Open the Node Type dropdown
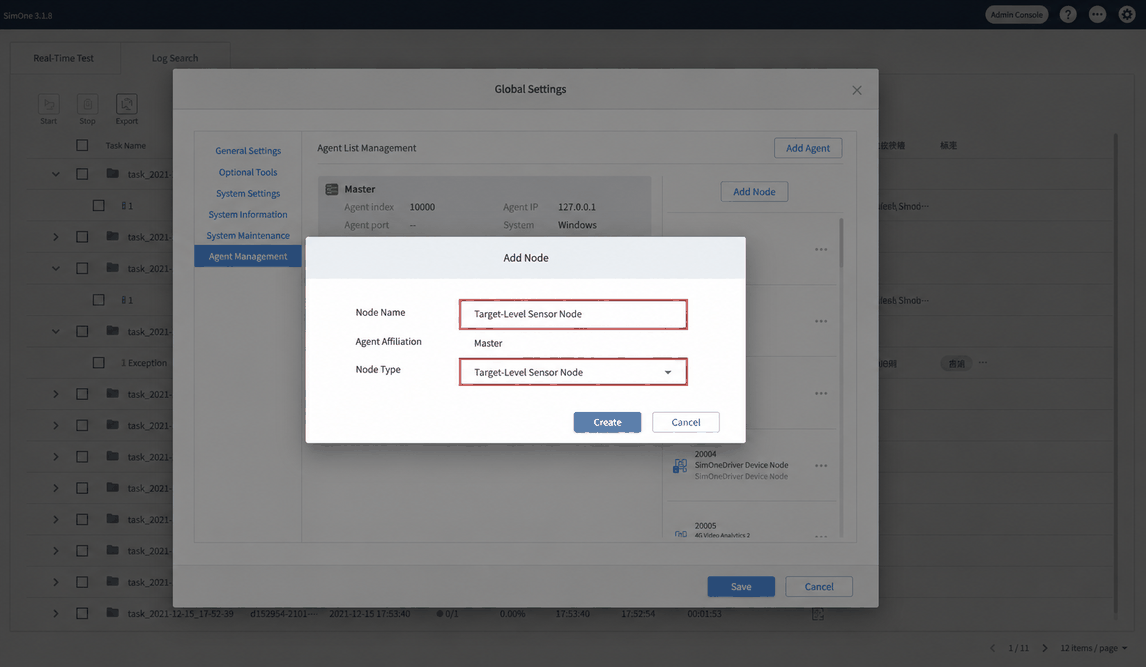Screen dimensions: 1146x667 coord(573,372)
